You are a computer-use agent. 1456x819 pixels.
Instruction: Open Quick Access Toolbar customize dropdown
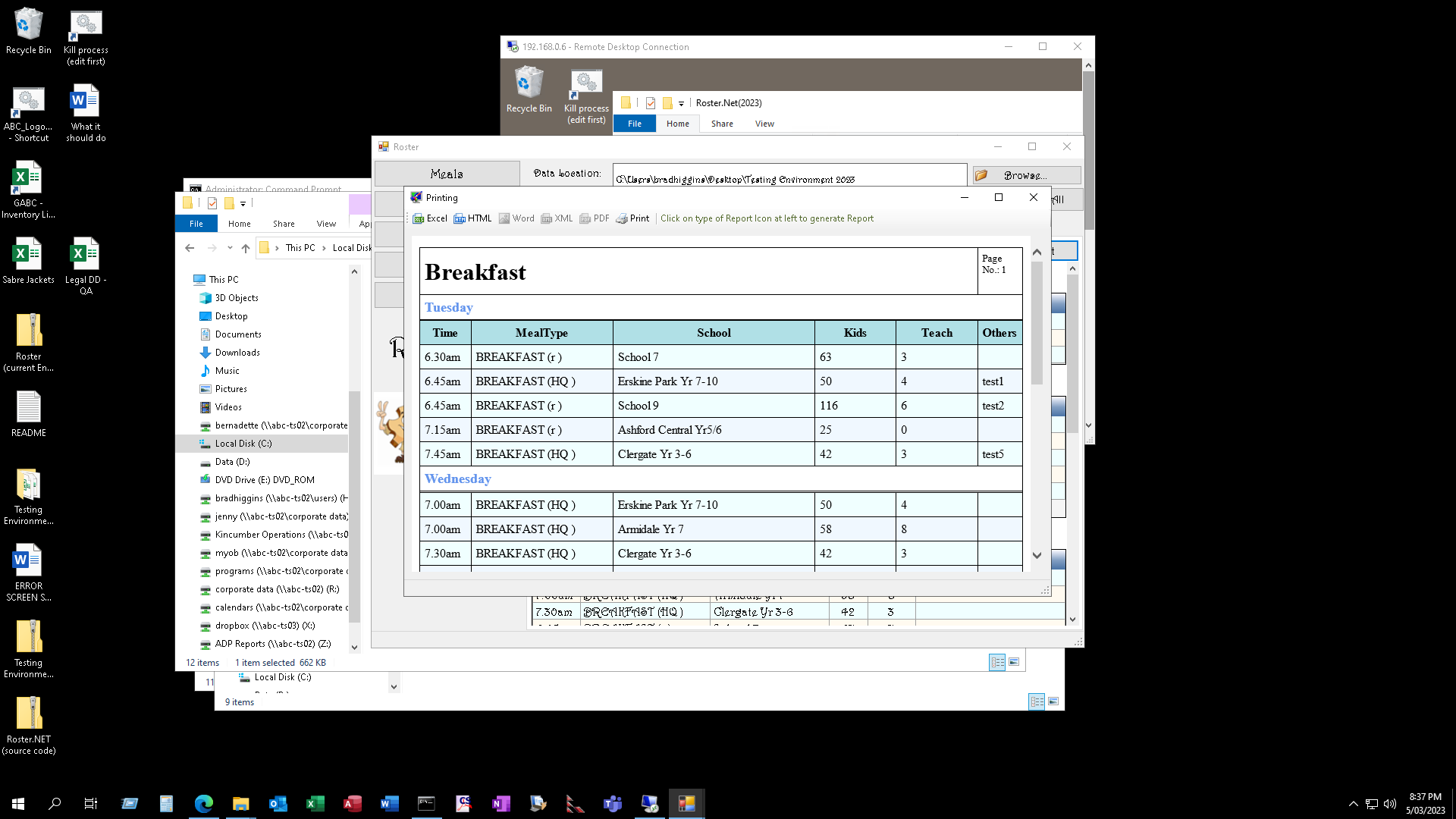click(243, 203)
